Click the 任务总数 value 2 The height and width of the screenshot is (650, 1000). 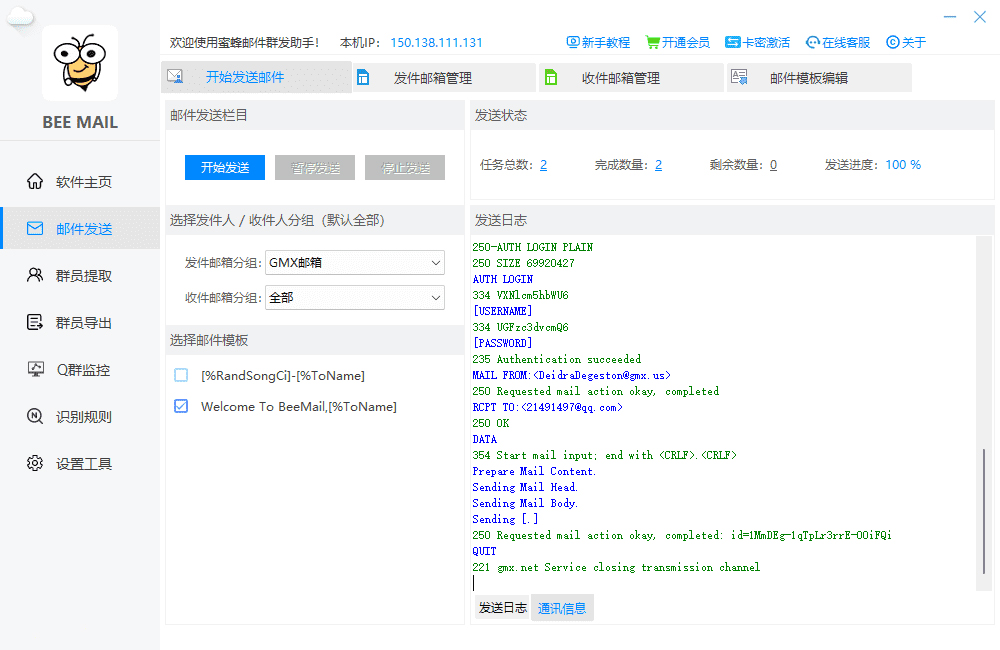pyautogui.click(x=543, y=165)
